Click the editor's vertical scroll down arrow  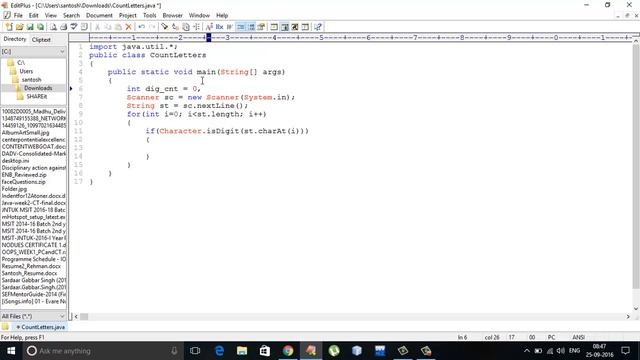click(636, 309)
